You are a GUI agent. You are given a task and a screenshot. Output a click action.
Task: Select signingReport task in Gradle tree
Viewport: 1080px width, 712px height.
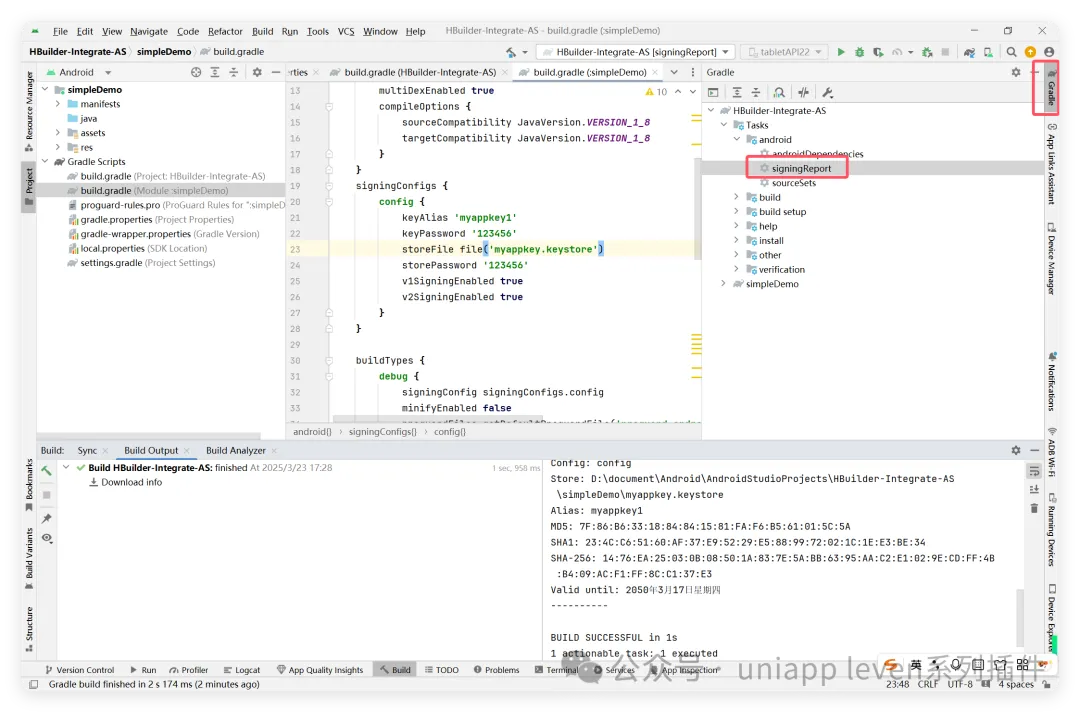(801, 168)
